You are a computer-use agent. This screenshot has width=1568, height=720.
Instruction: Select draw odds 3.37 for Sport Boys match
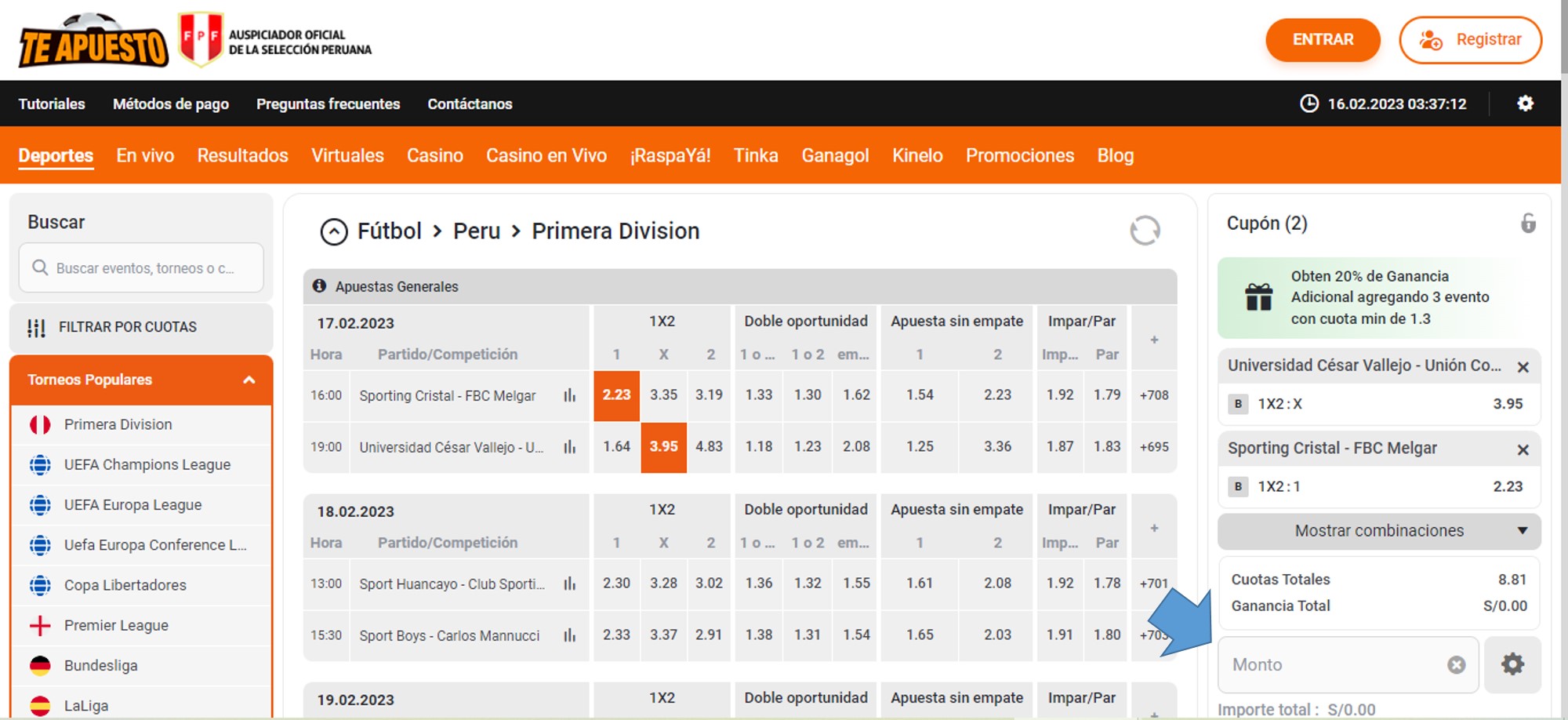pyautogui.click(x=664, y=635)
